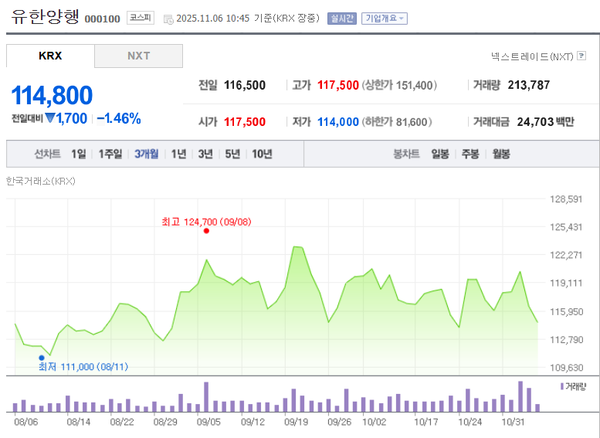600x438 pixels.
Task: Click the 유한양행 stock name title
Action: (x=42, y=17)
